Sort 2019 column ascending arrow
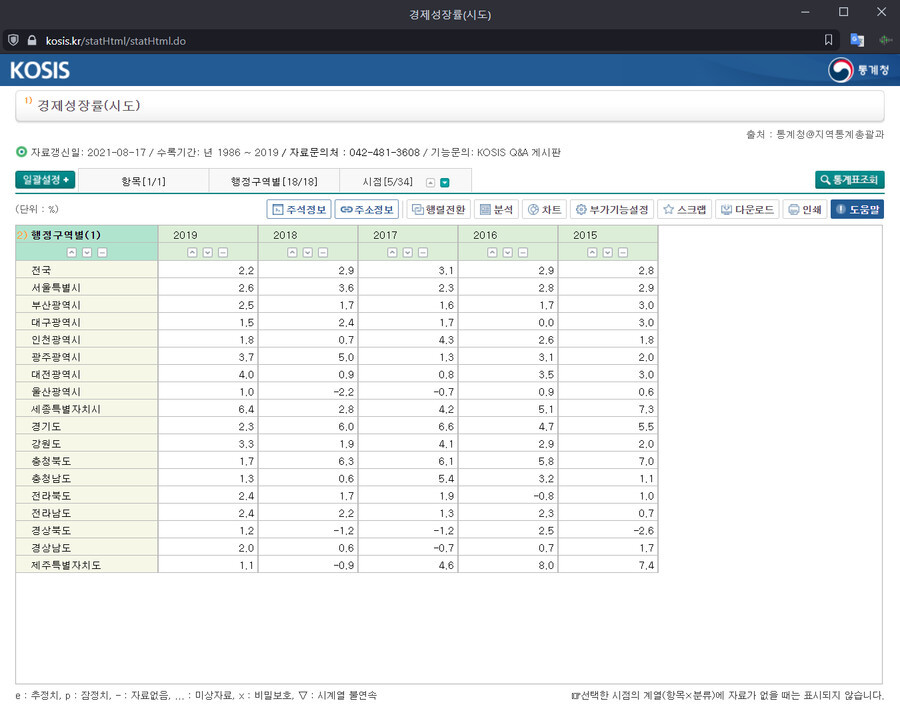Image resolution: width=900 pixels, height=709 pixels. click(x=192, y=253)
